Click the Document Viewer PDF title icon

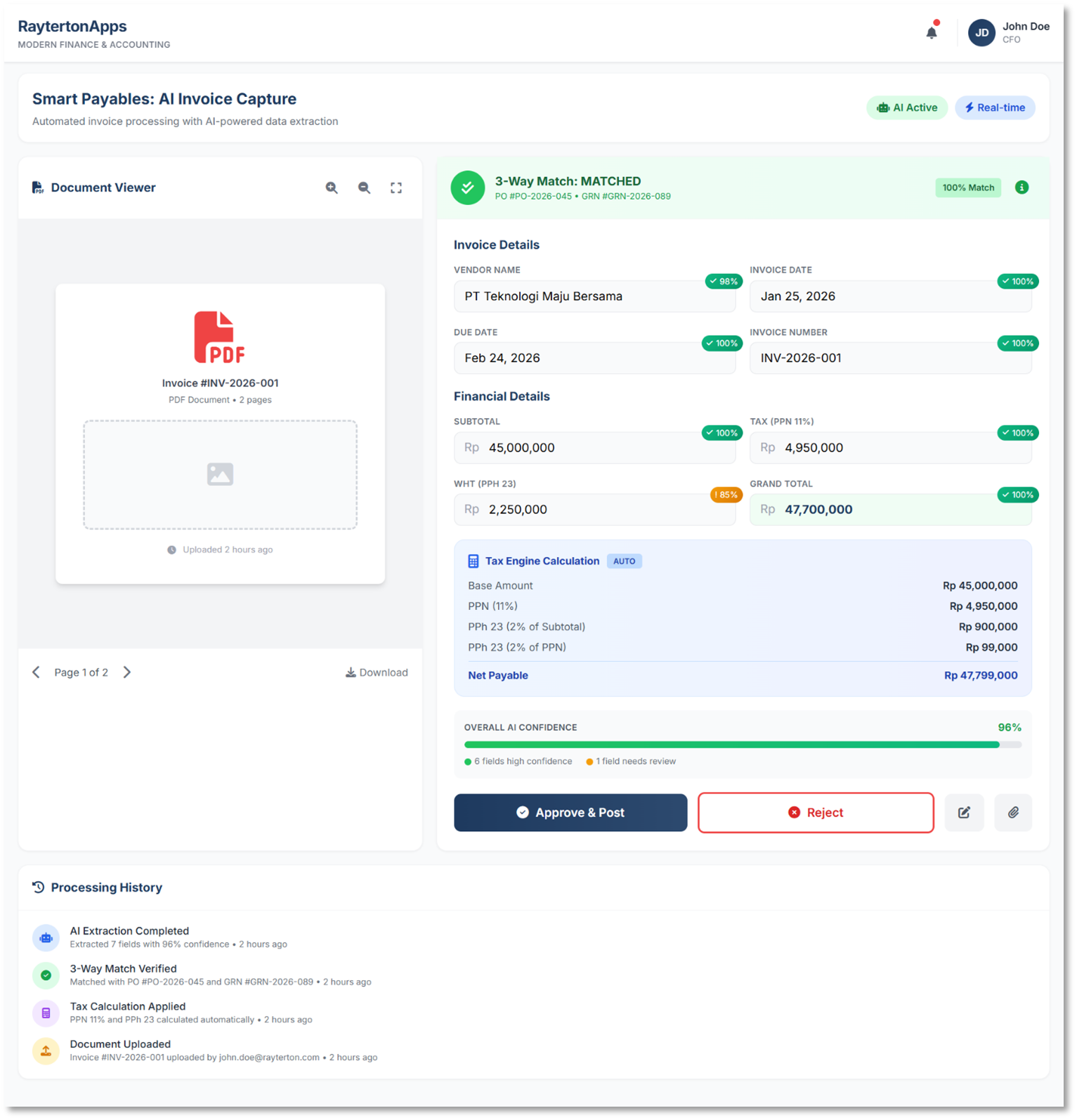click(38, 188)
